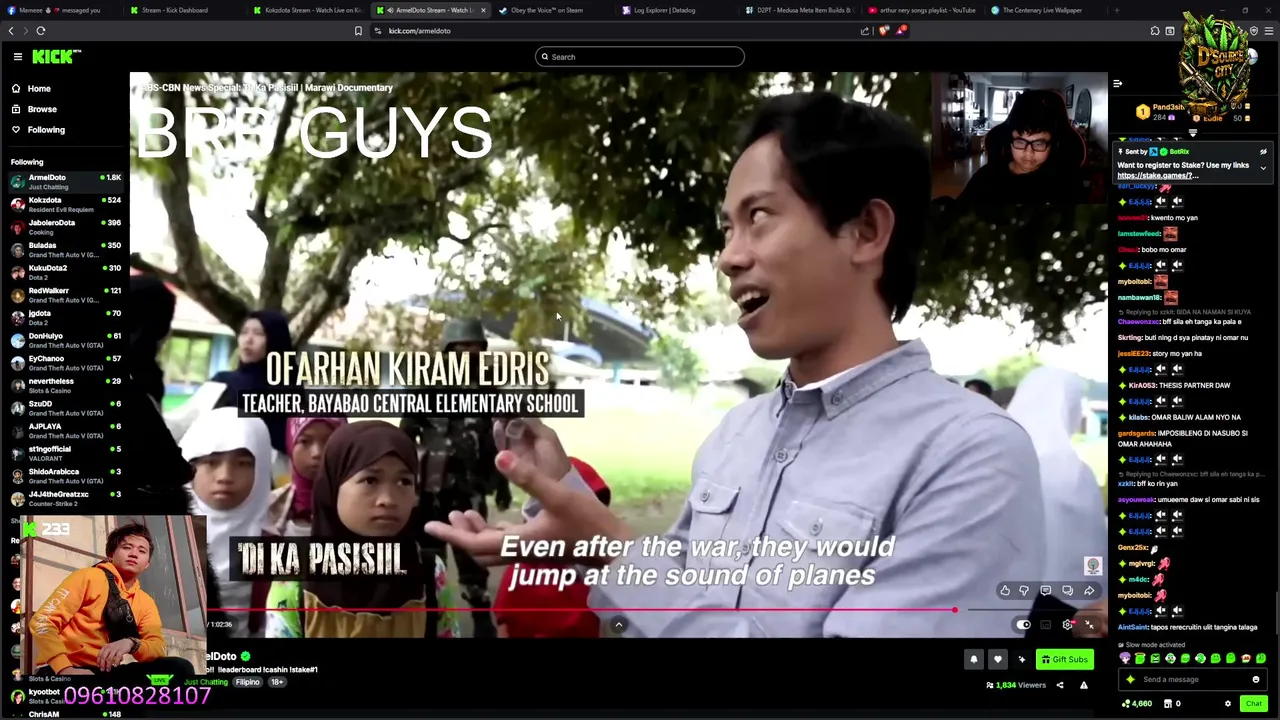Screen dimensions: 1280x720
Task: Select the Filipino language tag
Action: (247, 682)
